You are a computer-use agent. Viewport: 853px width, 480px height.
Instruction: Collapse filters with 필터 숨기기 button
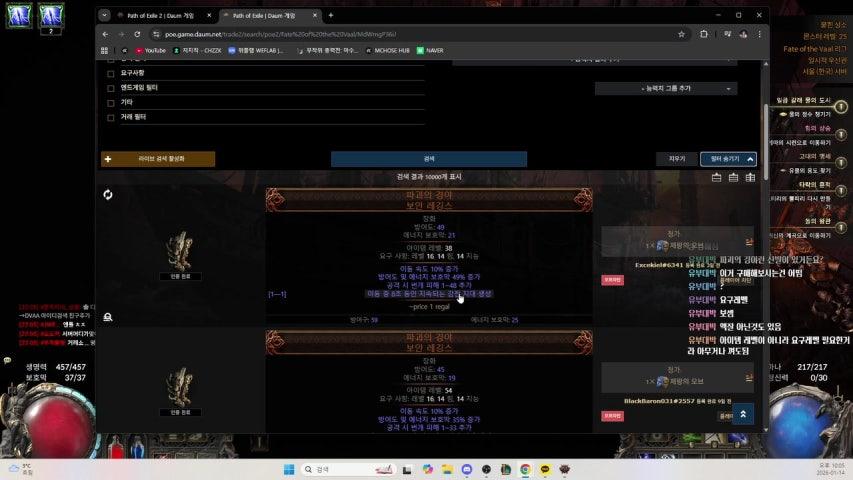[x=728, y=159]
